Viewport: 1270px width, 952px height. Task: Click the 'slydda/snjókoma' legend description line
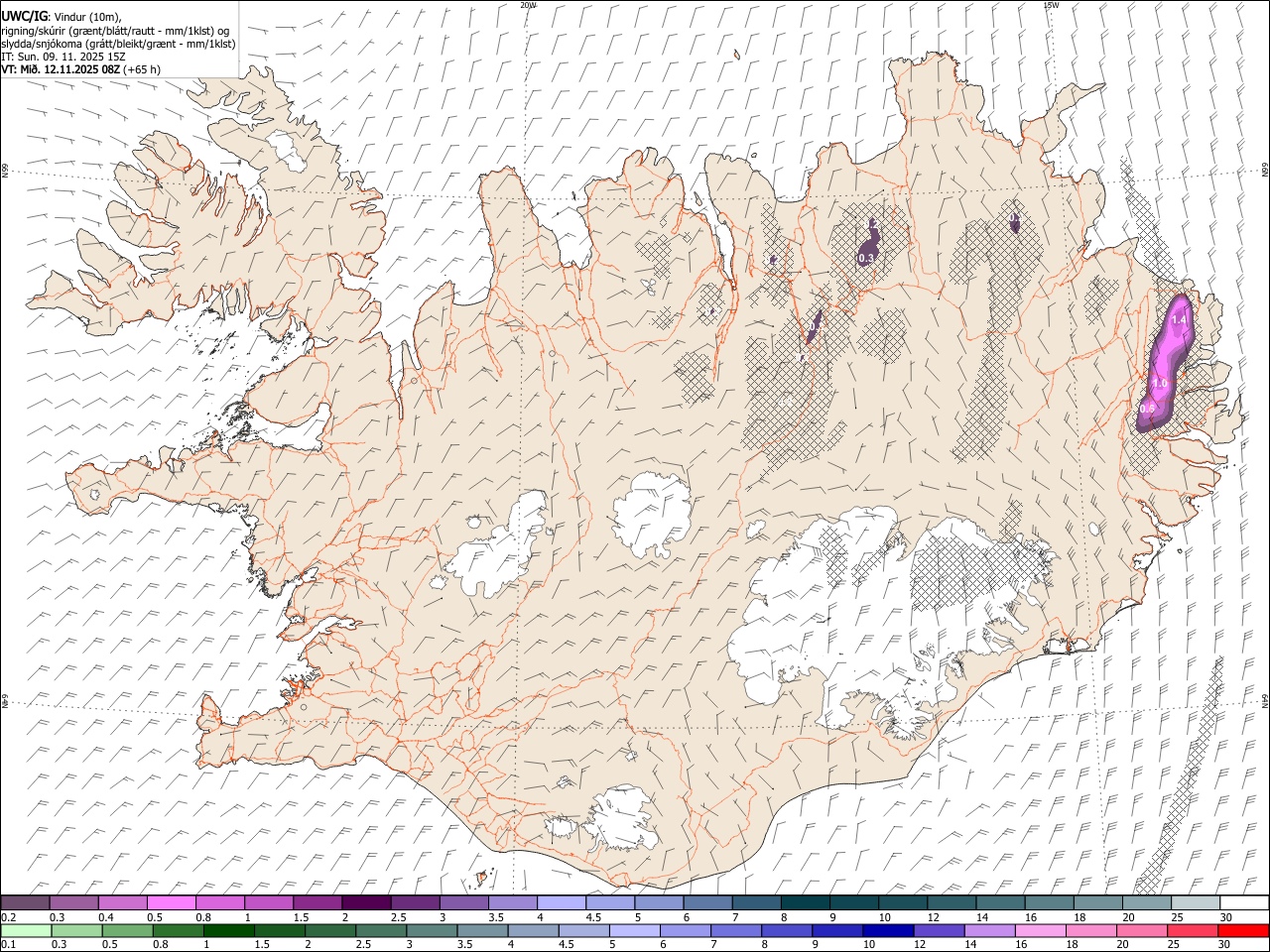tap(118, 44)
